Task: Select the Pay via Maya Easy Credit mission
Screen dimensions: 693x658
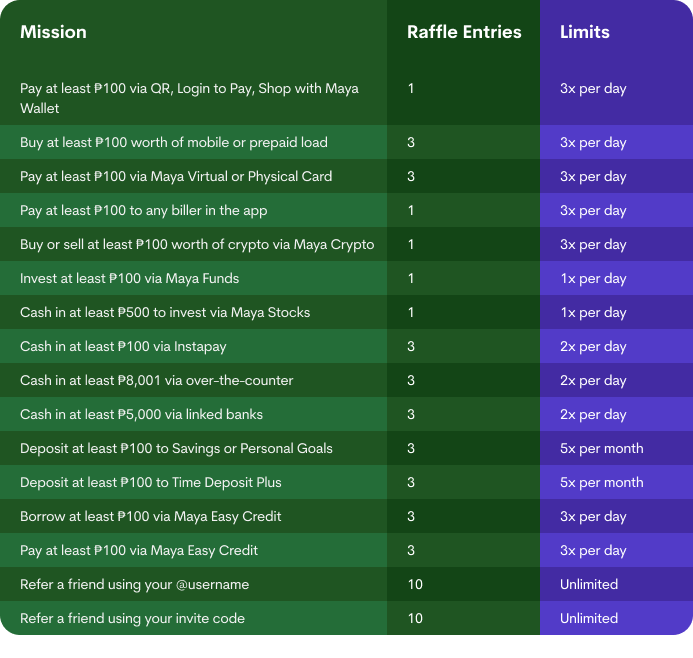Action: click(x=139, y=551)
